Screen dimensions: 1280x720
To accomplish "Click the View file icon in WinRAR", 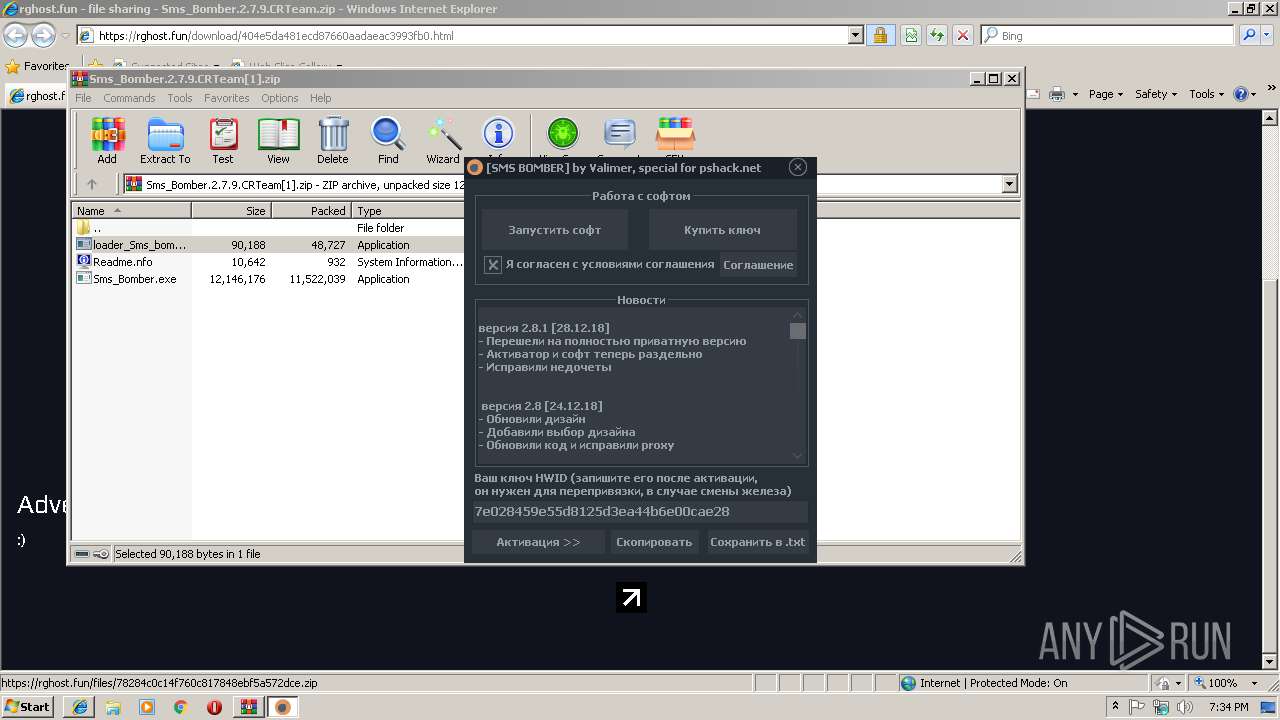I will (278, 140).
